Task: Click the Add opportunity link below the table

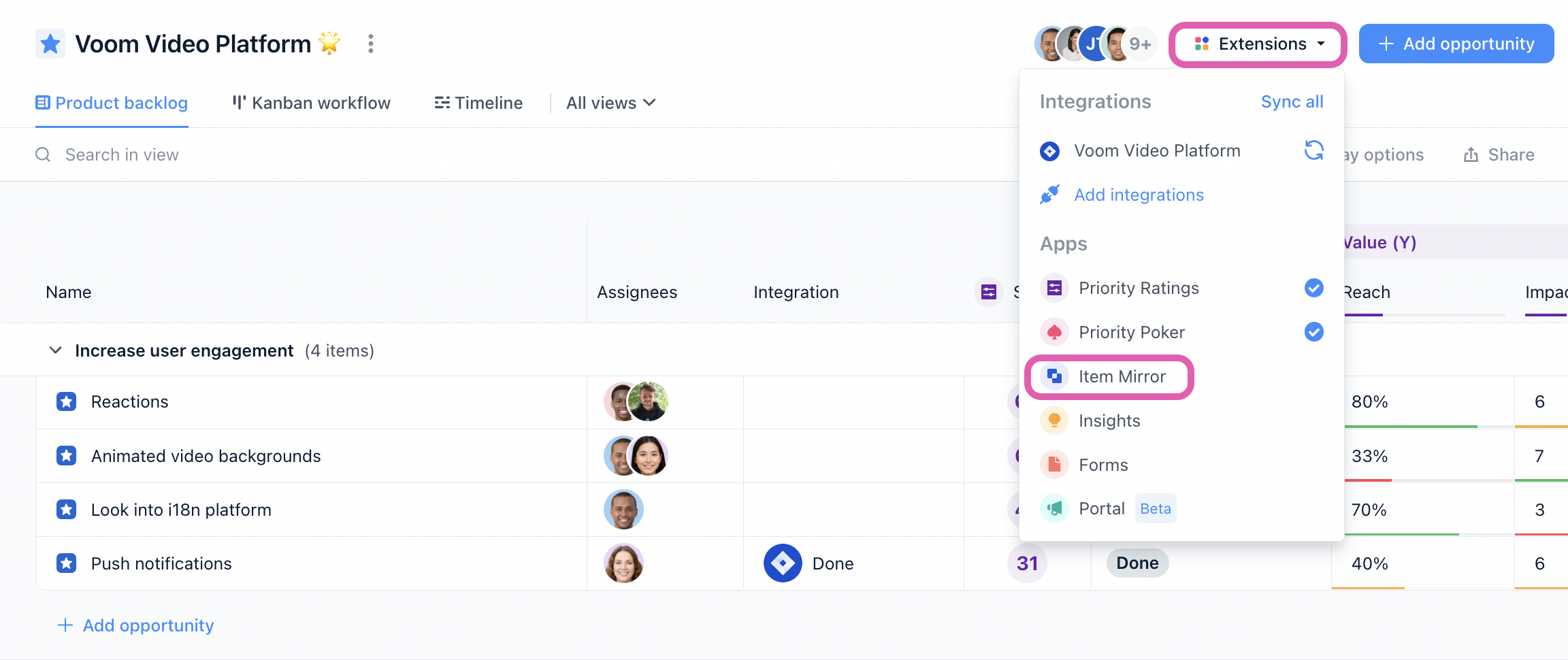Action: [x=135, y=625]
